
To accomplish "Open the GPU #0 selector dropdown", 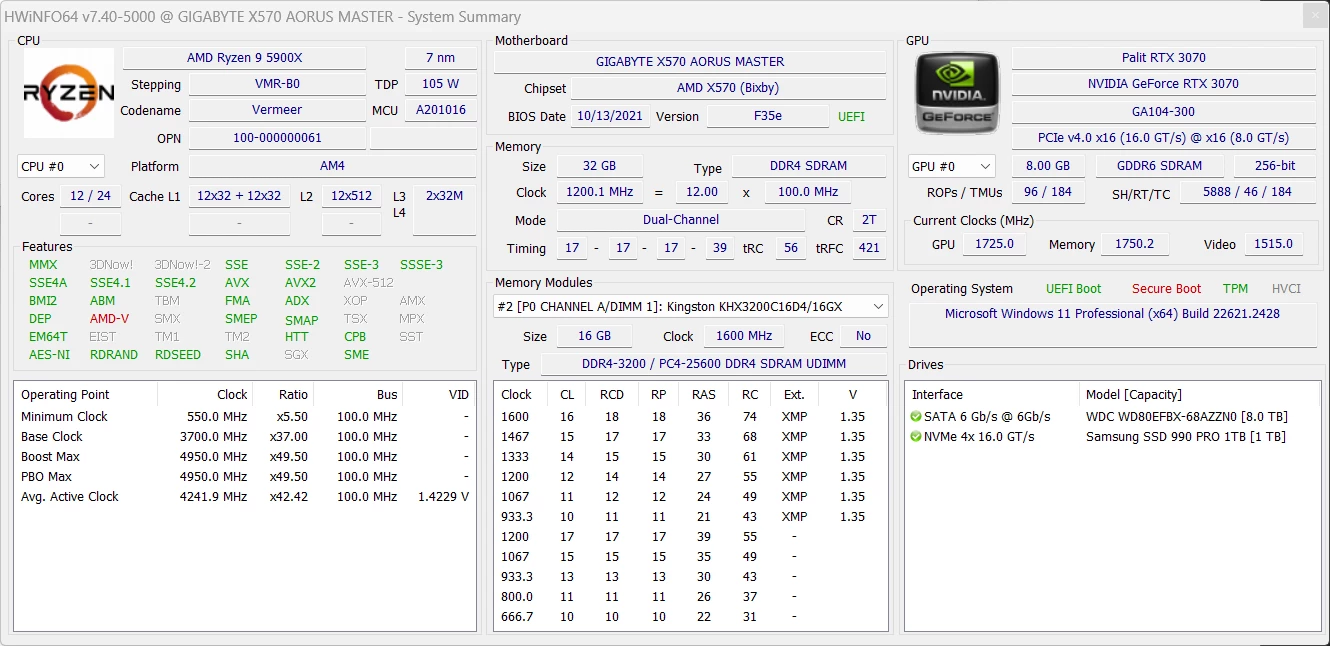I will (x=951, y=166).
